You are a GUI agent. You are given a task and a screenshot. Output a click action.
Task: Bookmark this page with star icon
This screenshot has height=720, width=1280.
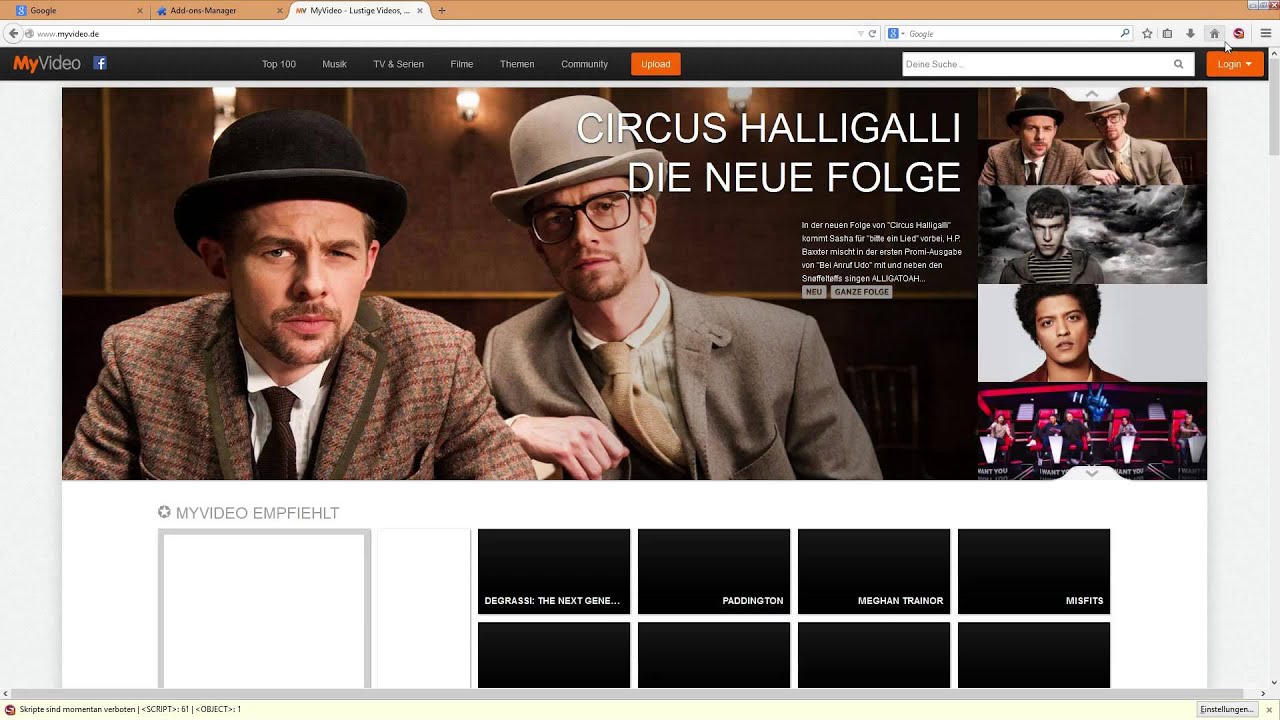click(1147, 33)
